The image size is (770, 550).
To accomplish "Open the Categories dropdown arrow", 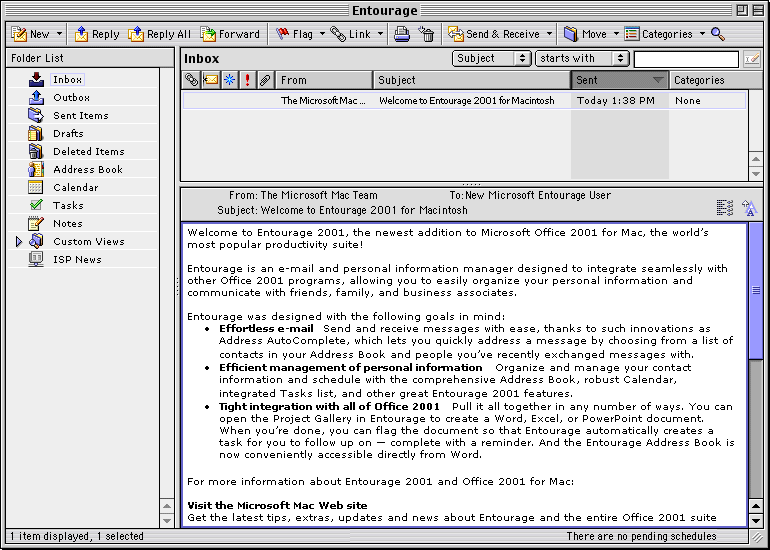I will pyautogui.click(x=702, y=34).
